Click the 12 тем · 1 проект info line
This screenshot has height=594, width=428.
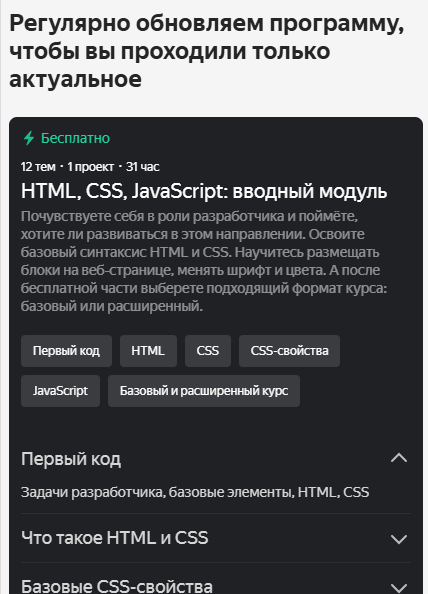[67, 167]
